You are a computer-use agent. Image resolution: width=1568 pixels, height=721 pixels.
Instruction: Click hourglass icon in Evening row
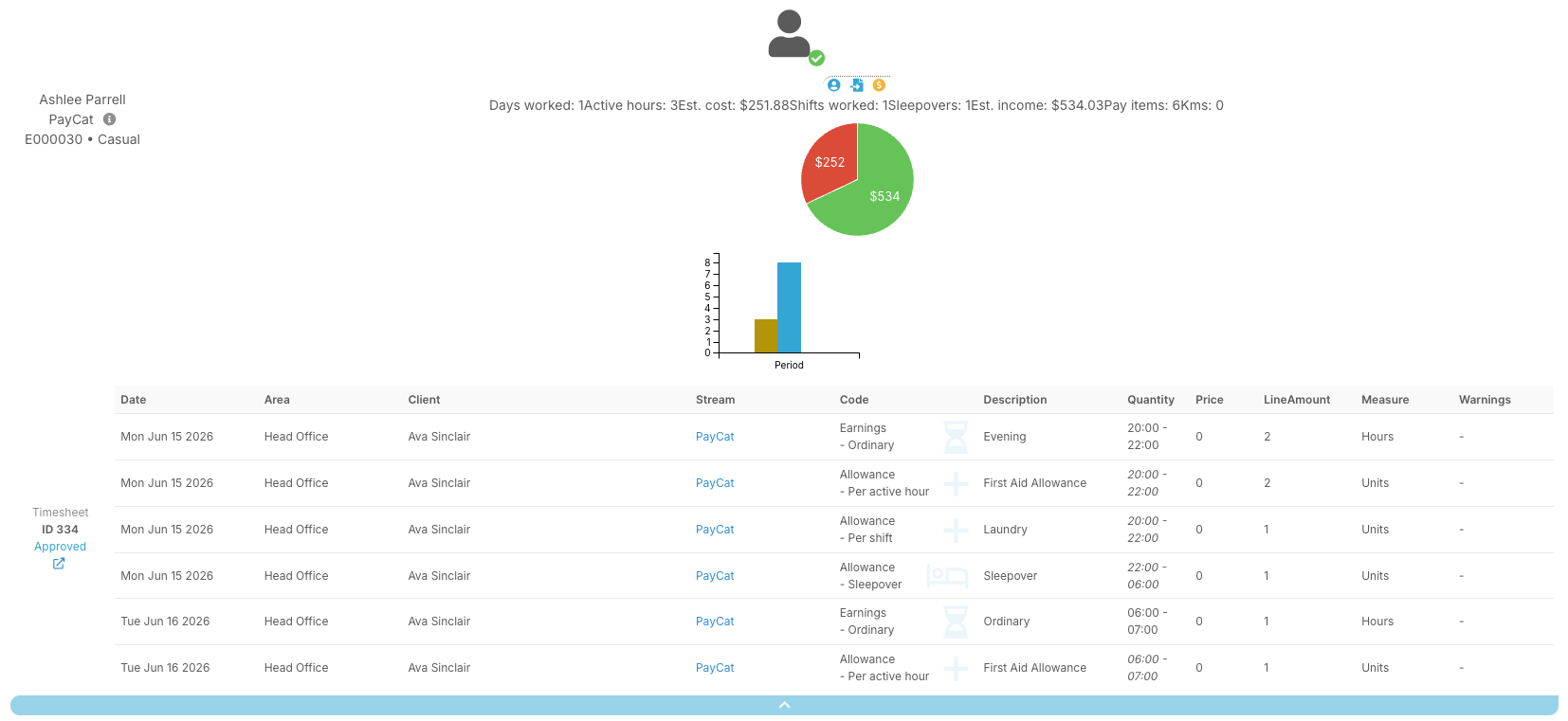(956, 437)
